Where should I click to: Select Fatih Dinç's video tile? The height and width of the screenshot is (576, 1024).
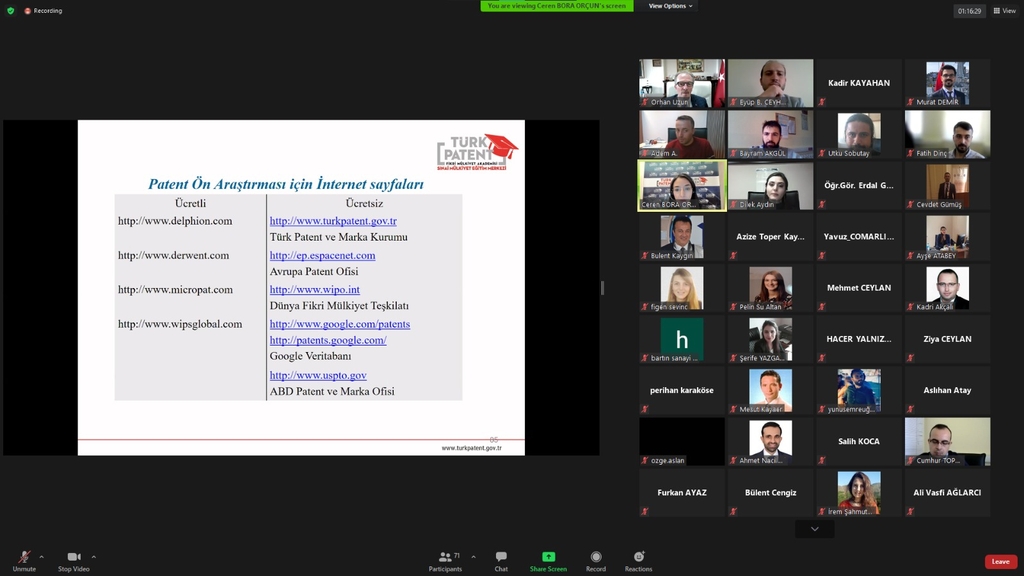pyautogui.click(x=948, y=134)
